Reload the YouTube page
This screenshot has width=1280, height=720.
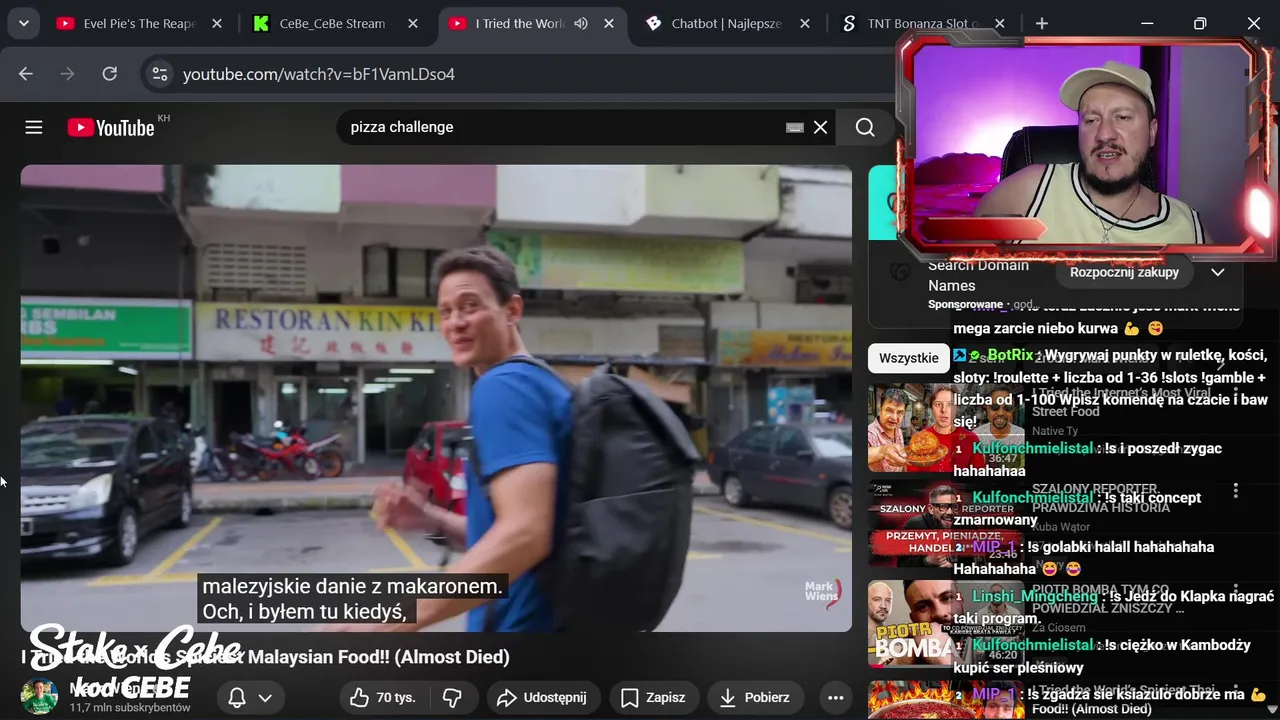pos(110,73)
